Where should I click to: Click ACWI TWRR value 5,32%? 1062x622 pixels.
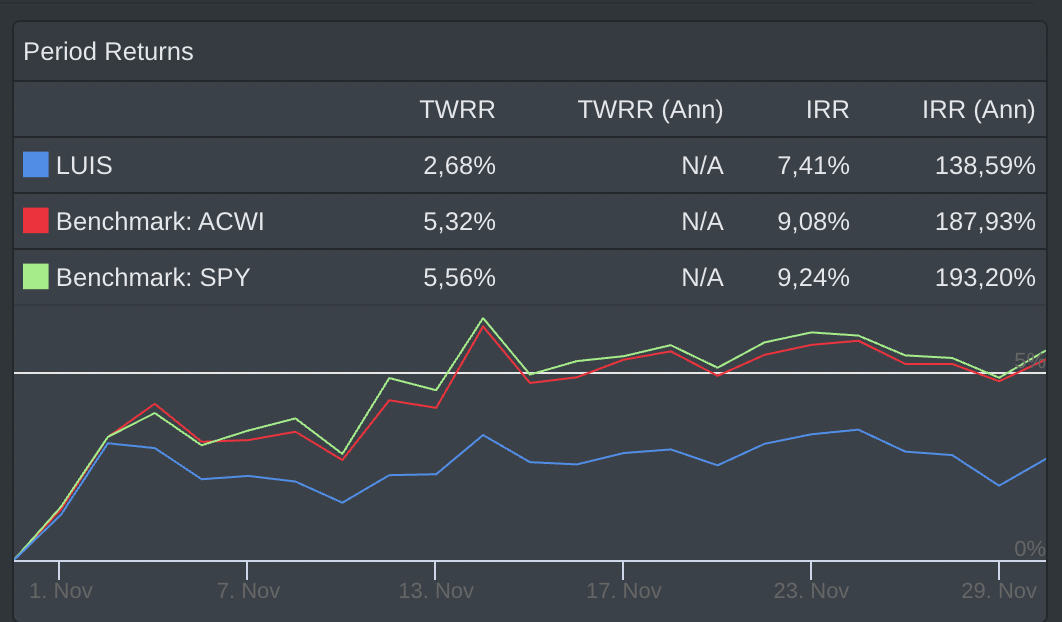pos(459,222)
